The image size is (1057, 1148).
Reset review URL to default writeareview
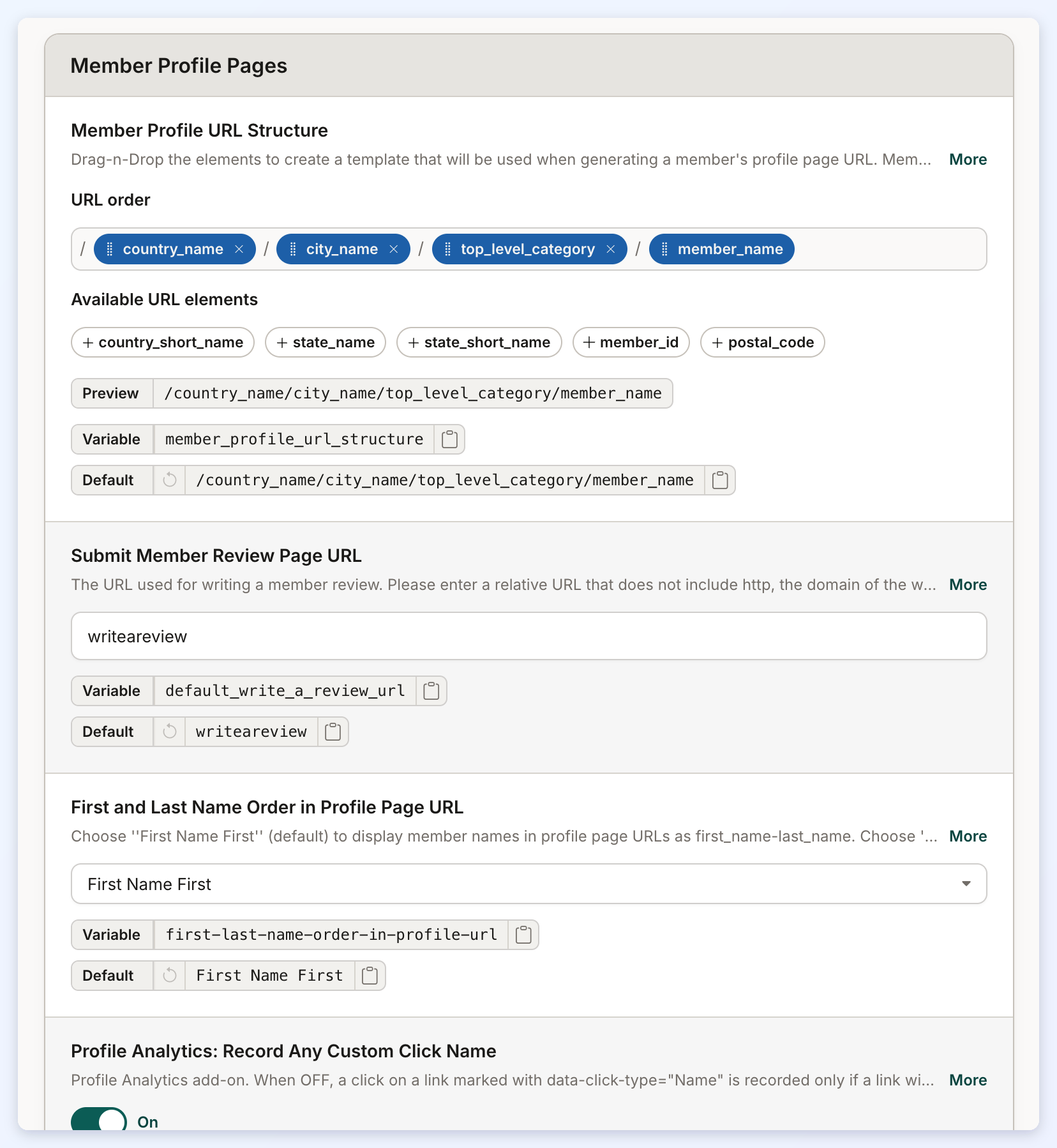[x=169, y=732]
